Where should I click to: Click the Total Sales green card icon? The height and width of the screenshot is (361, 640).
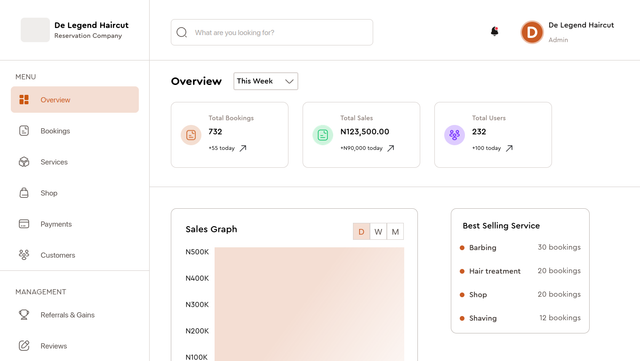(323, 135)
